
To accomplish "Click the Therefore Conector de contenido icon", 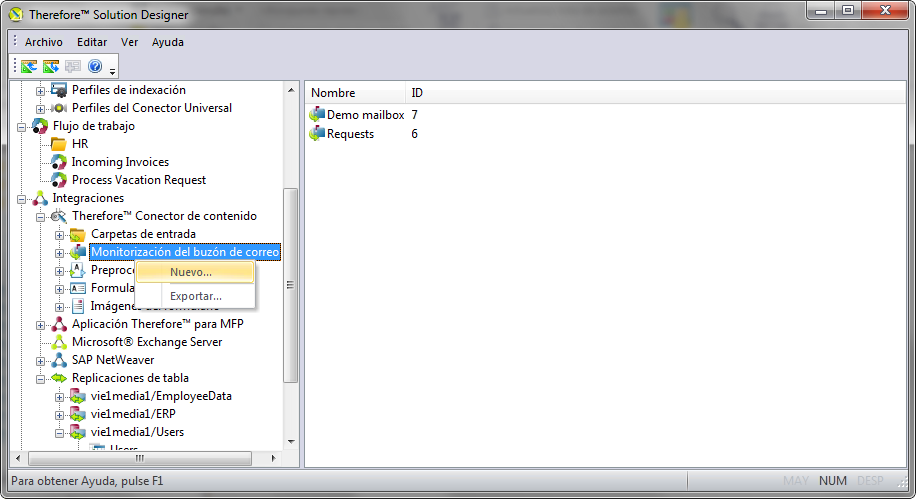I will tap(58, 216).
